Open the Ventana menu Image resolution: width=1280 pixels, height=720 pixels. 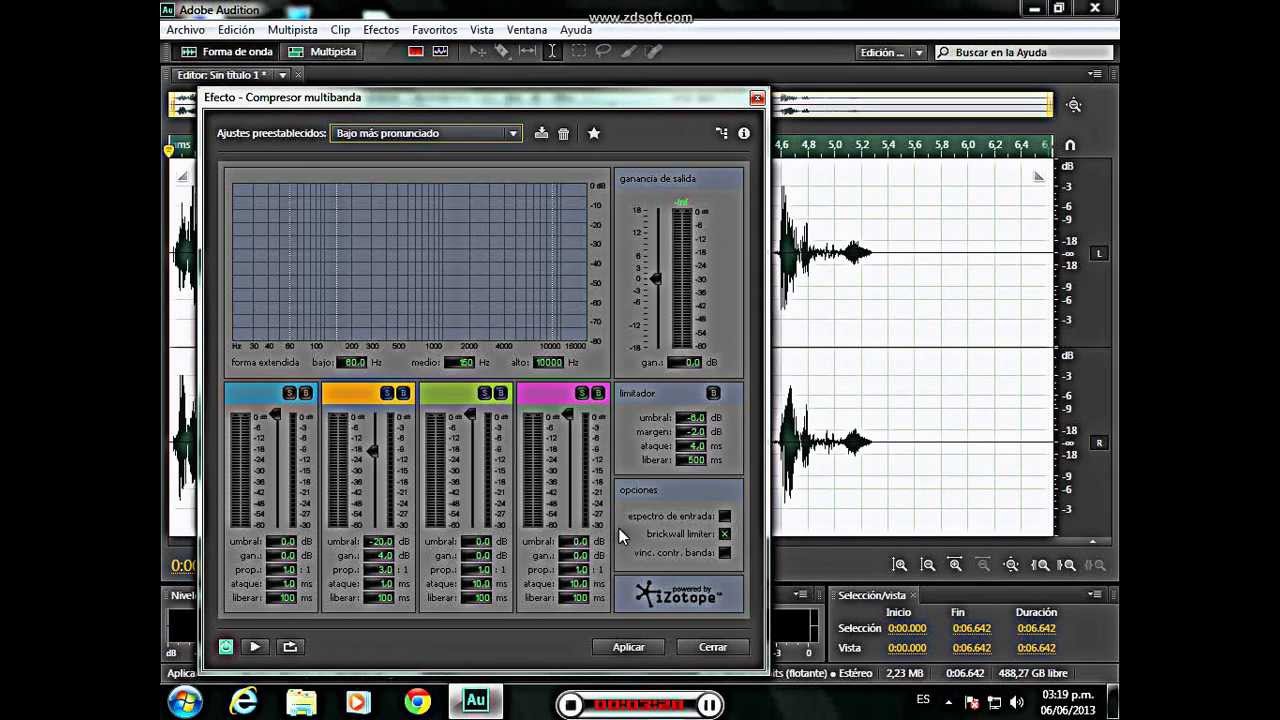tap(526, 30)
